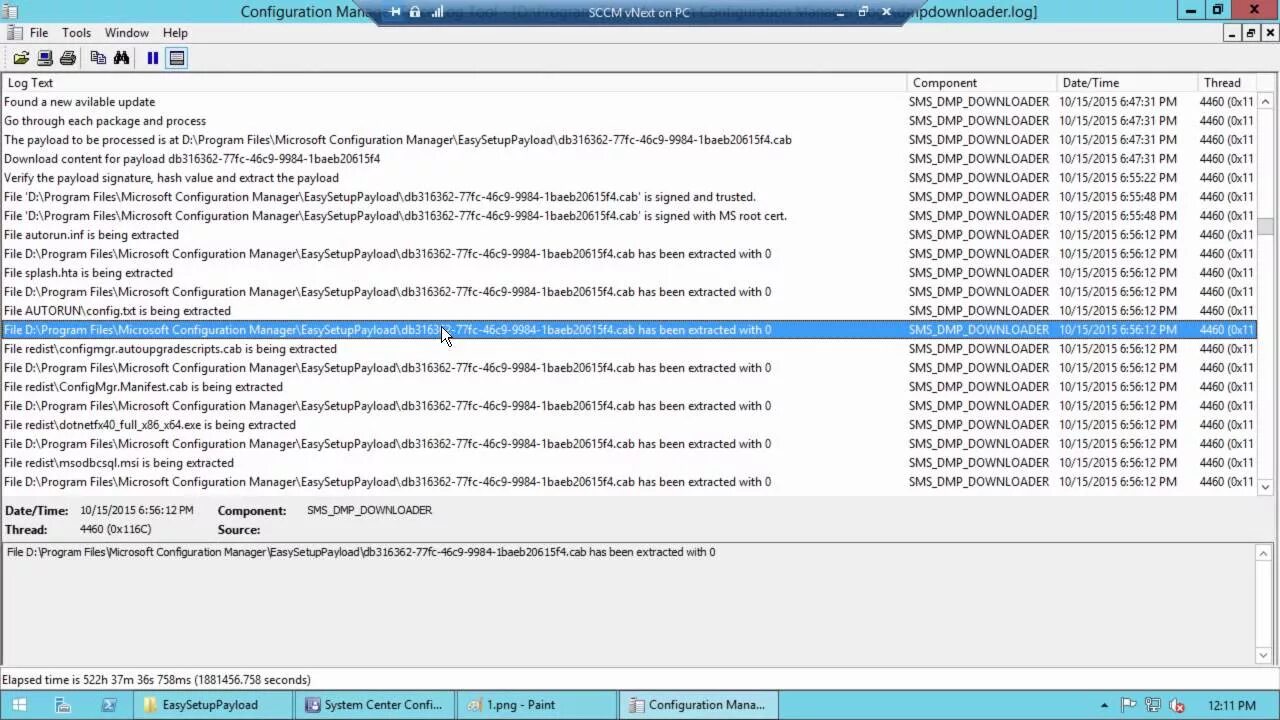Open the Window menu
Image resolution: width=1280 pixels, height=720 pixels.
pos(127,33)
